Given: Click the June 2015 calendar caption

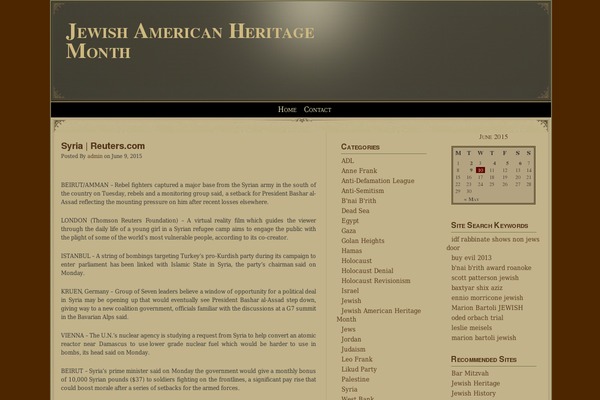Looking at the screenshot, I should coord(493,137).
